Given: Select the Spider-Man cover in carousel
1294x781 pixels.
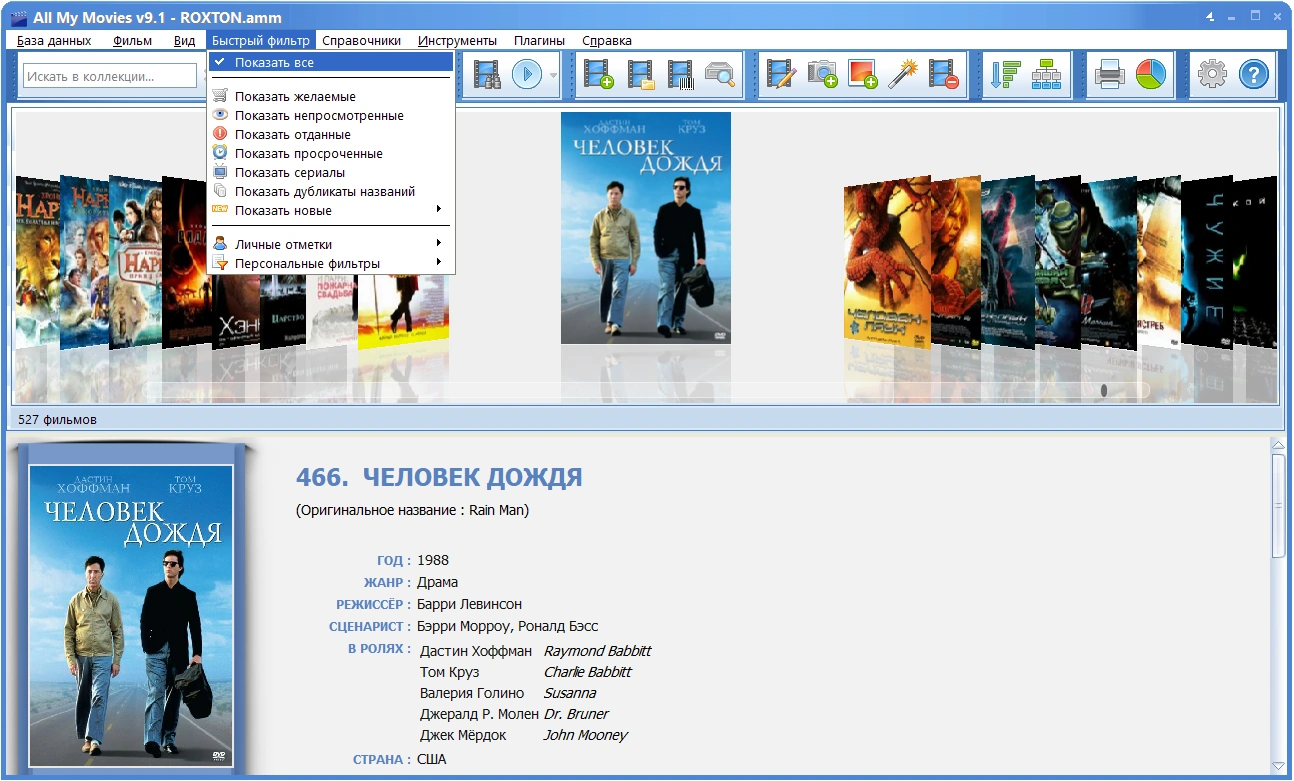Looking at the screenshot, I should 888,263.
